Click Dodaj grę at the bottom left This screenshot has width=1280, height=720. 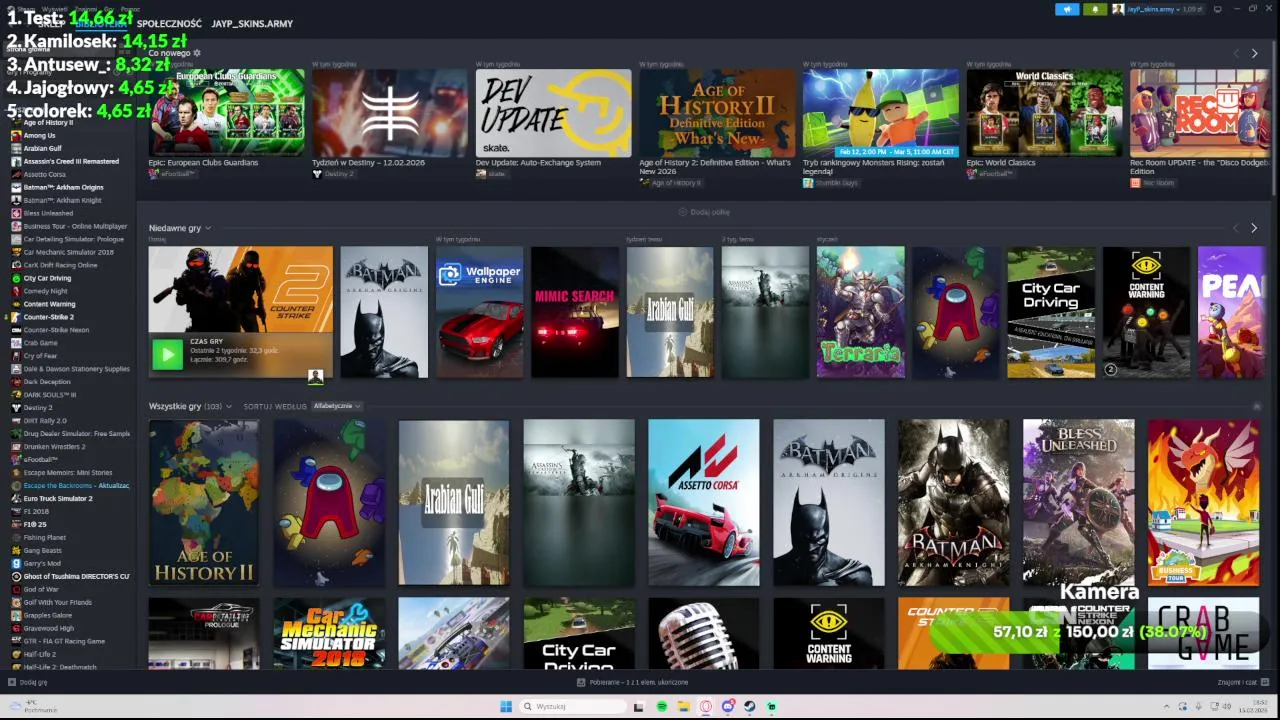[x=28, y=682]
